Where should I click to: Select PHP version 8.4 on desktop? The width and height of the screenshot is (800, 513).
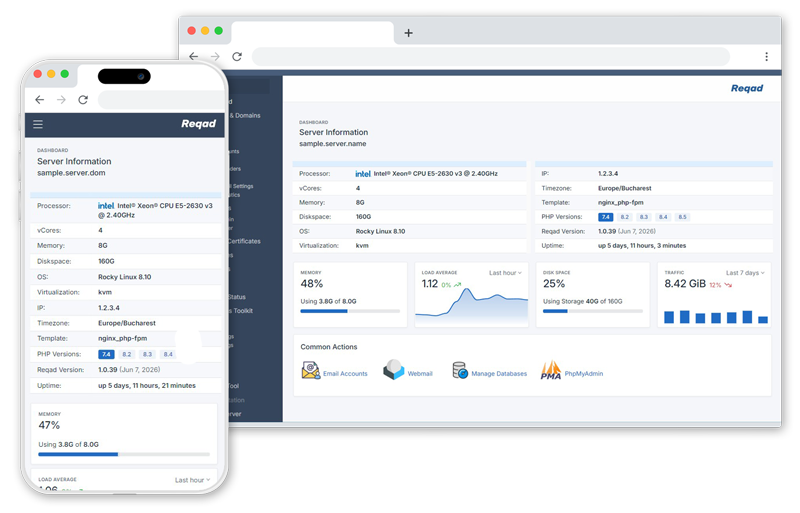coord(663,217)
